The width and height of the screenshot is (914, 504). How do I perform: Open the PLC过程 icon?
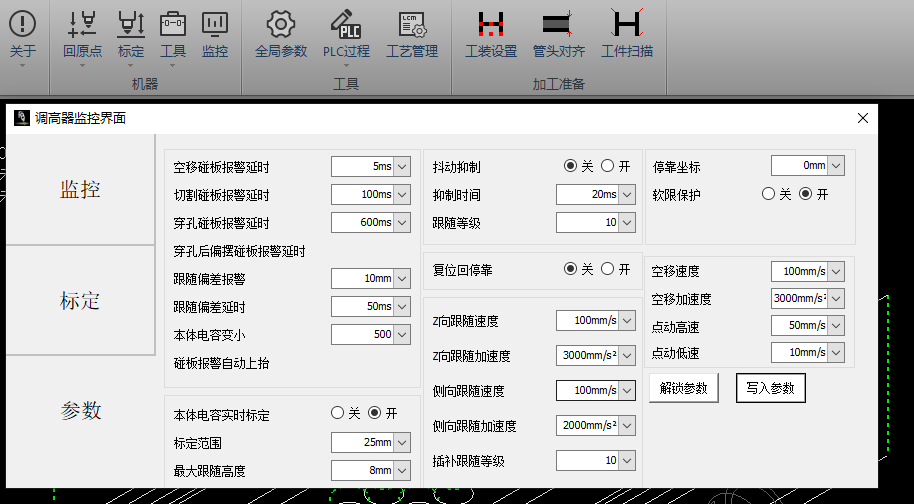(x=346, y=24)
